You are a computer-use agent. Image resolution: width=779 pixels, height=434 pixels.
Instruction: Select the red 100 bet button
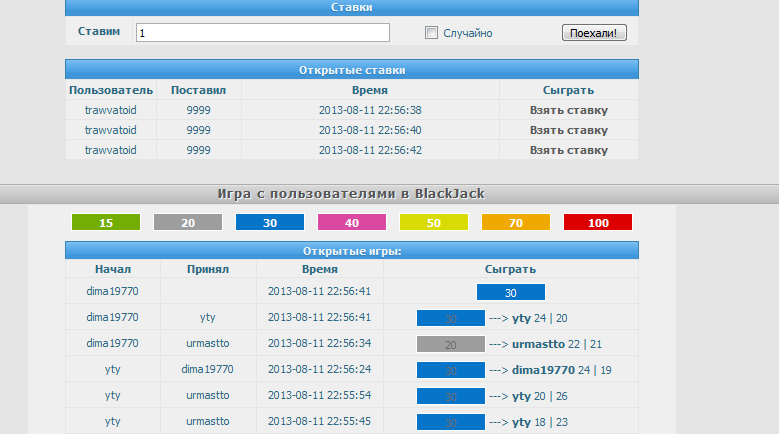[598, 222]
